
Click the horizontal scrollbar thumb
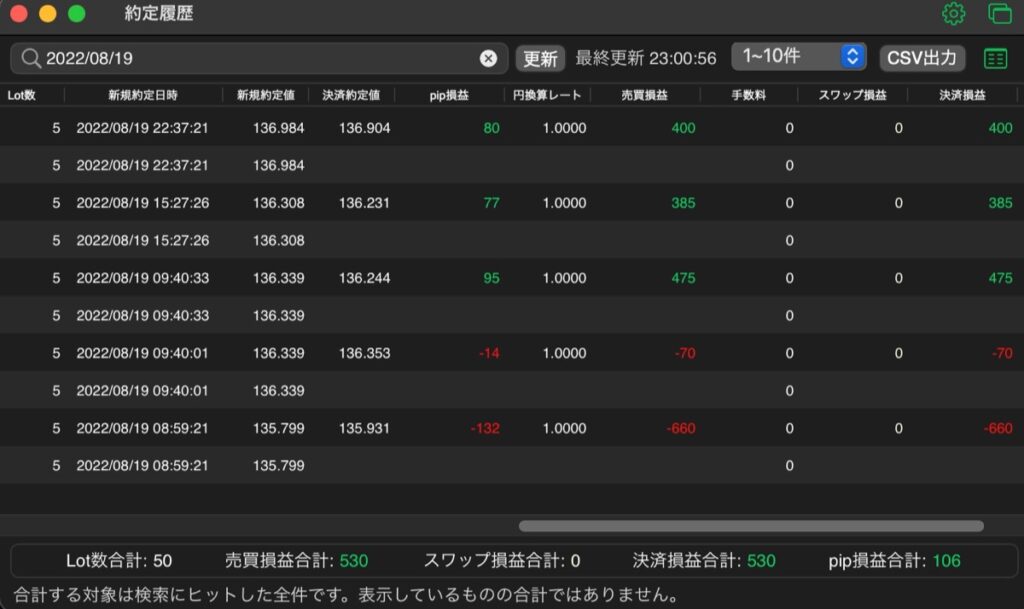751,525
